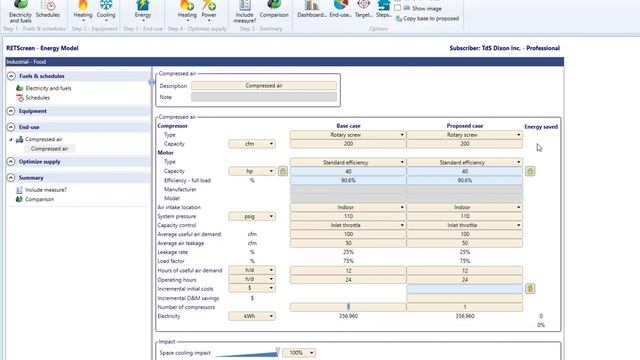Open electricity kWh unit dropdown
This screenshot has height=360, width=640.
(252, 316)
